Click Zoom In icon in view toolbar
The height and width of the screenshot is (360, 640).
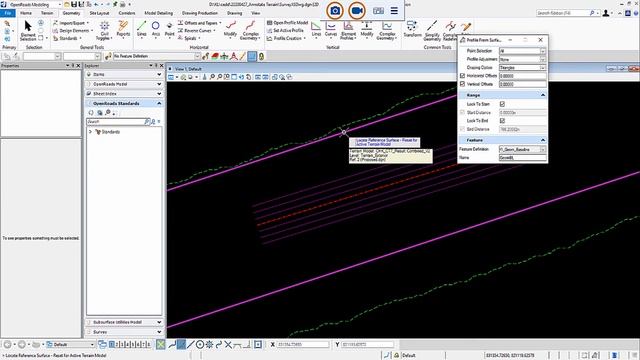(212, 77)
